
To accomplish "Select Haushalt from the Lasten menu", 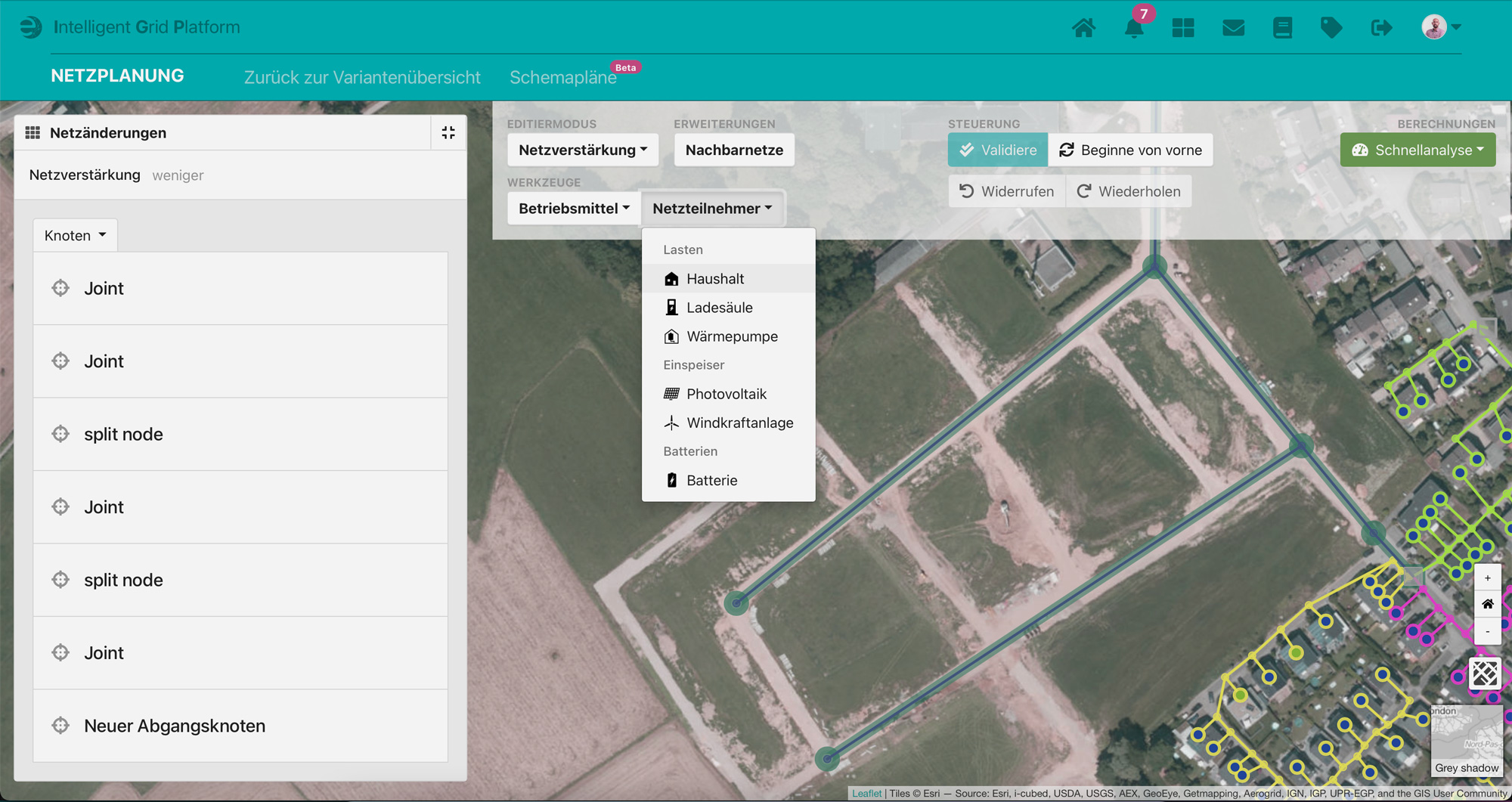I will [x=714, y=279].
